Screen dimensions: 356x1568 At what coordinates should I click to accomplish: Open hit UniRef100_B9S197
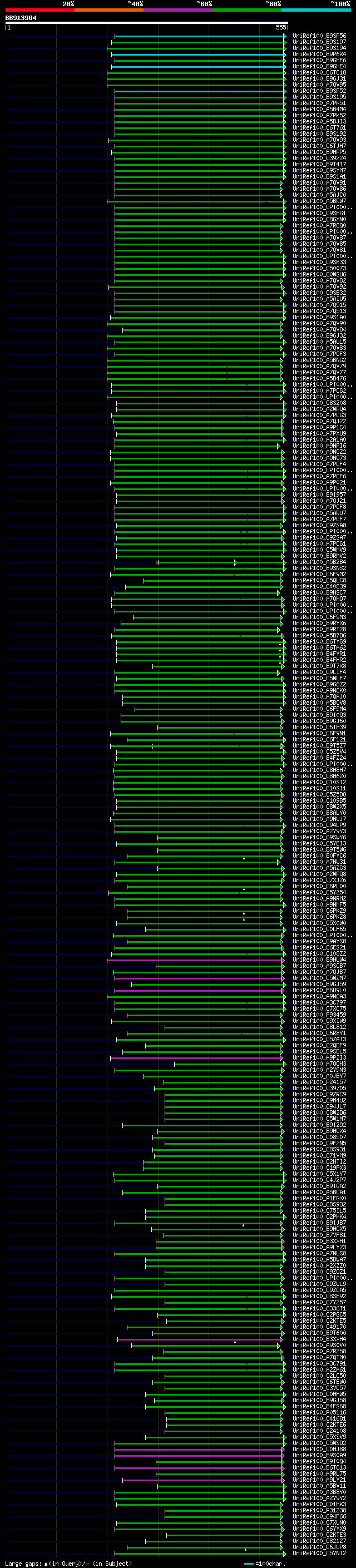pos(319,42)
